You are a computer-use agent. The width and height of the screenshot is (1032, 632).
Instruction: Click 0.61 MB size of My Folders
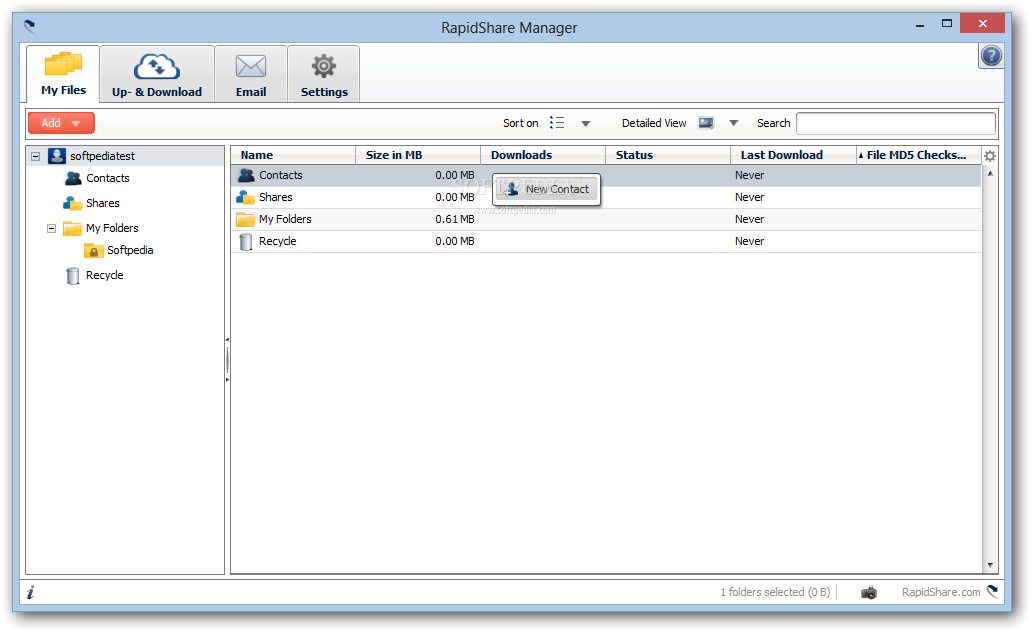pyautogui.click(x=454, y=219)
